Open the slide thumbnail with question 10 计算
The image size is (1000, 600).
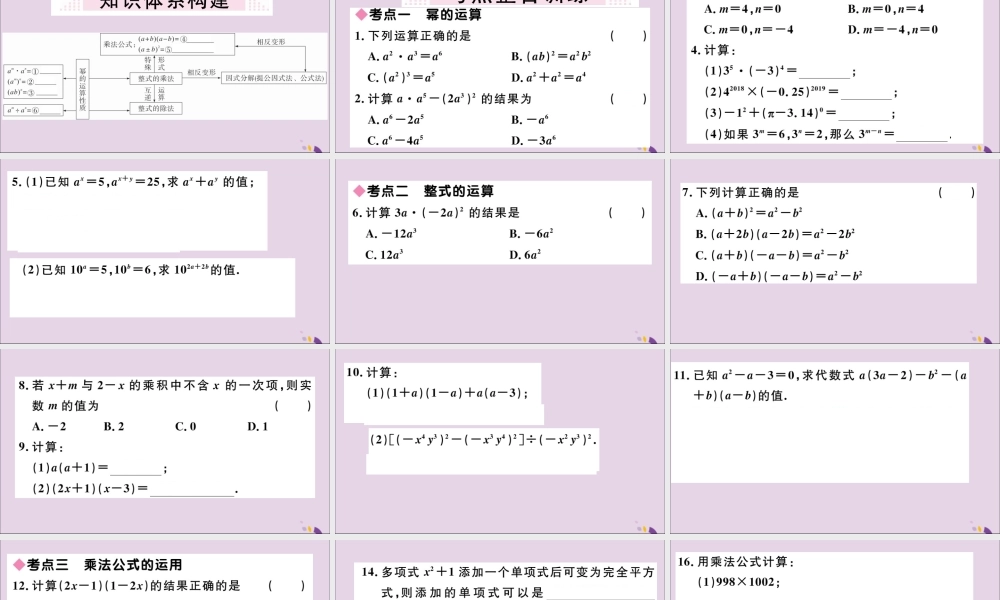point(500,441)
